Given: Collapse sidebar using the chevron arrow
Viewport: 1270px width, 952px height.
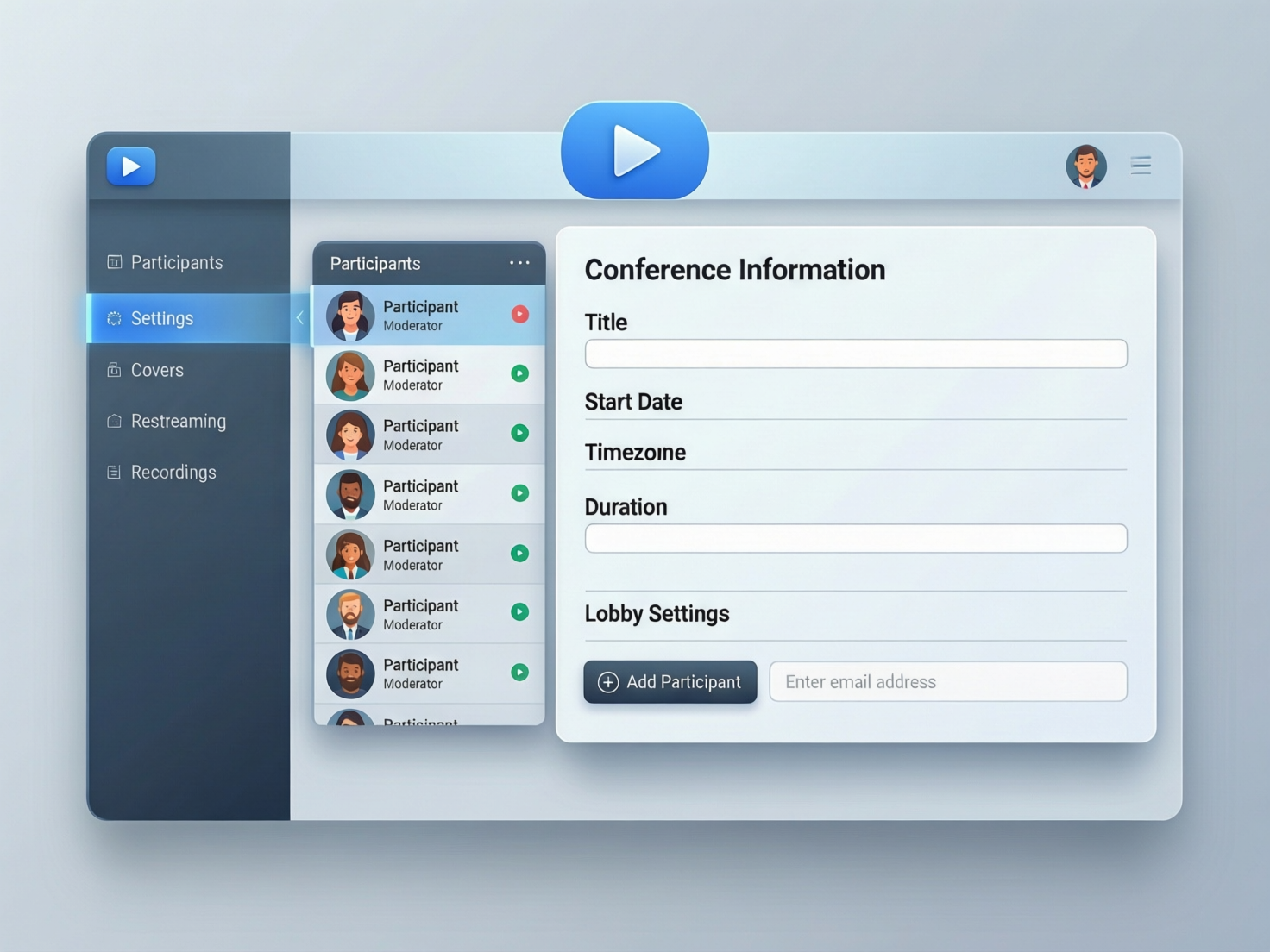Looking at the screenshot, I should (x=300, y=317).
